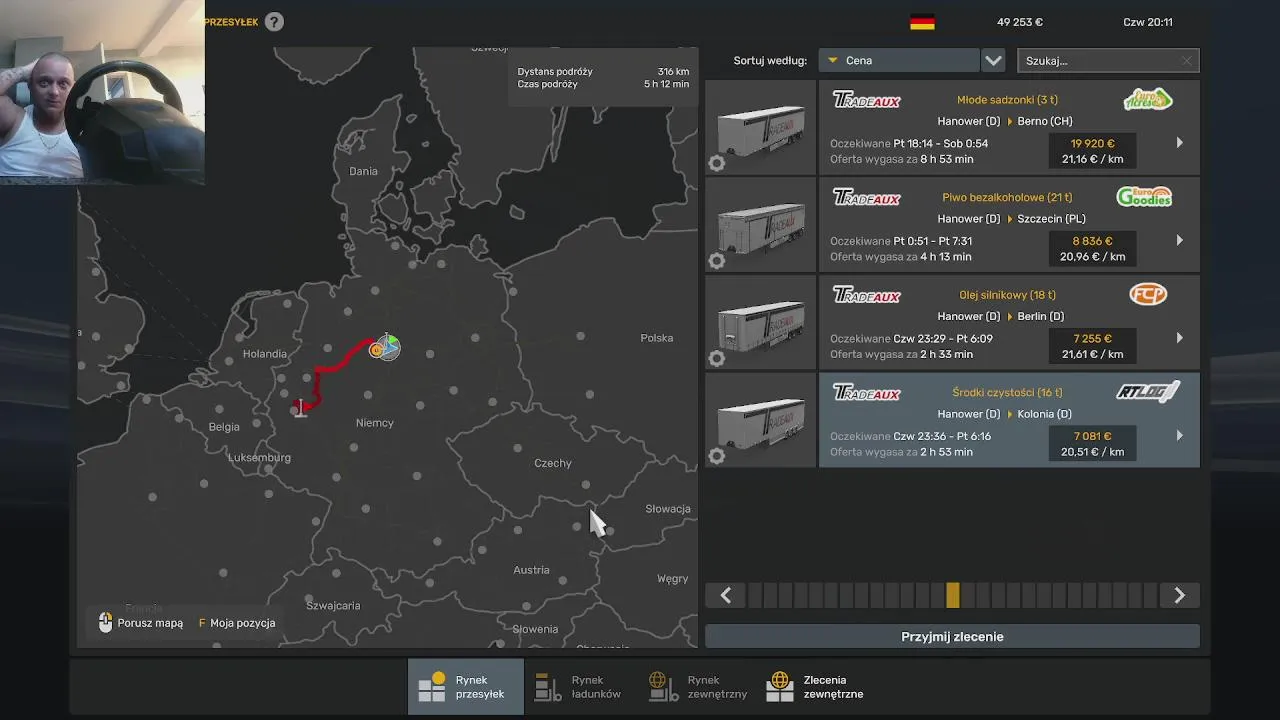1280x720 pixels.
Task: Click the account balance 49 253 €
Action: tap(1019, 22)
